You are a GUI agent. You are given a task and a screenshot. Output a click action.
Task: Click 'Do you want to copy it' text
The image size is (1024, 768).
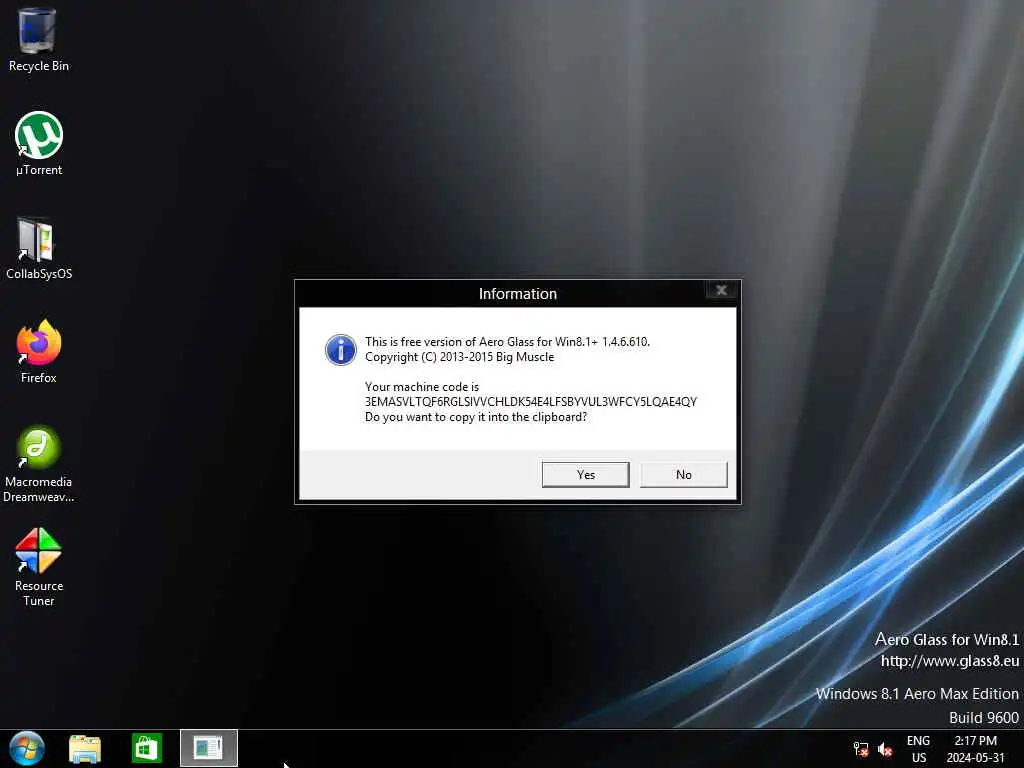pos(476,417)
